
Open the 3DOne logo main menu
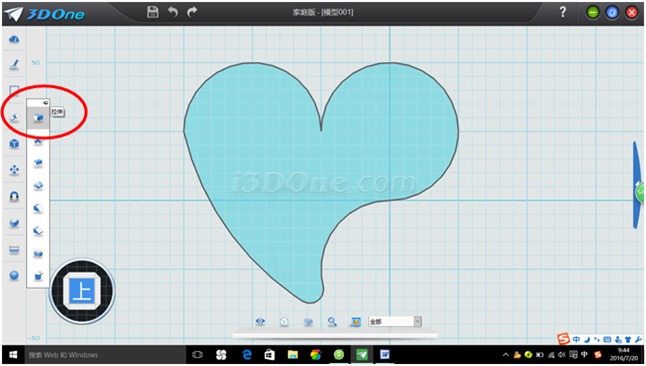pos(44,14)
